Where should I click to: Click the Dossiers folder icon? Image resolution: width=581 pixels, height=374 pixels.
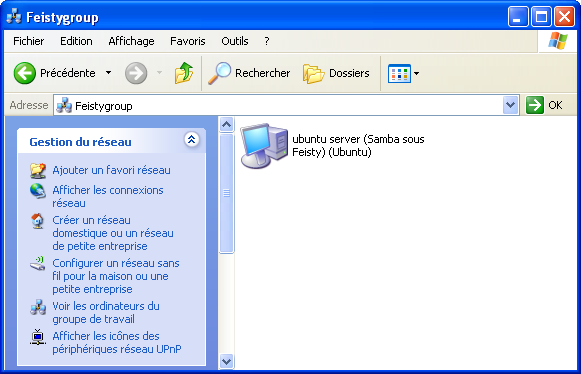(313, 73)
